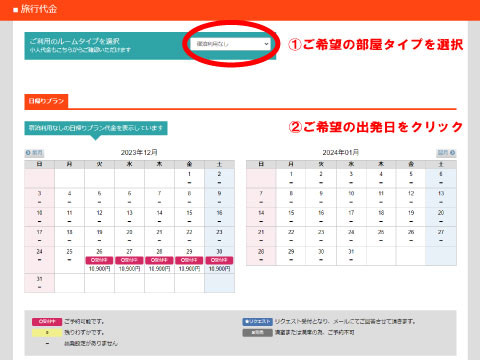
Task: Go to the previous month with 前月
Action: point(34,153)
